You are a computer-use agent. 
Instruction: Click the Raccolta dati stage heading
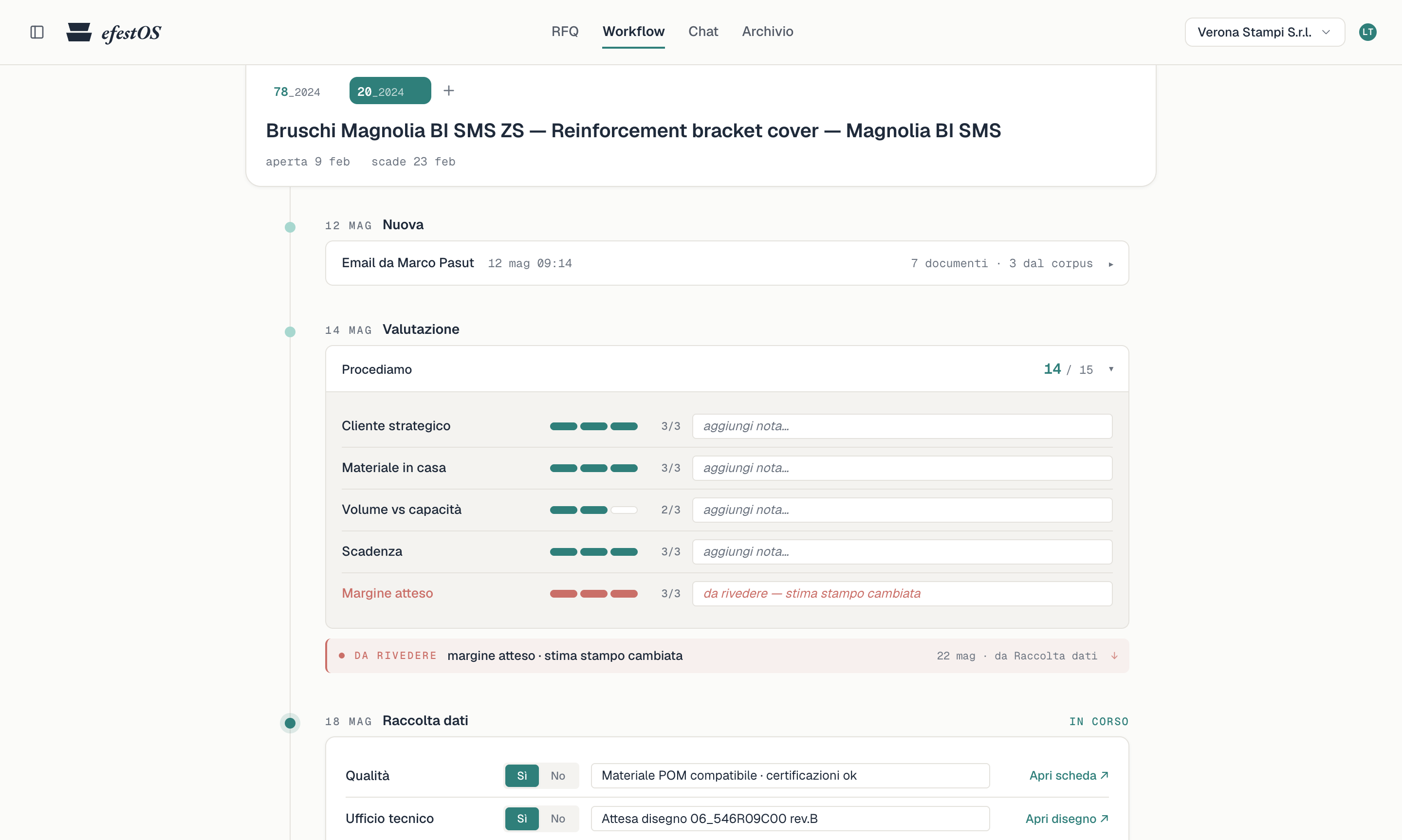425,721
